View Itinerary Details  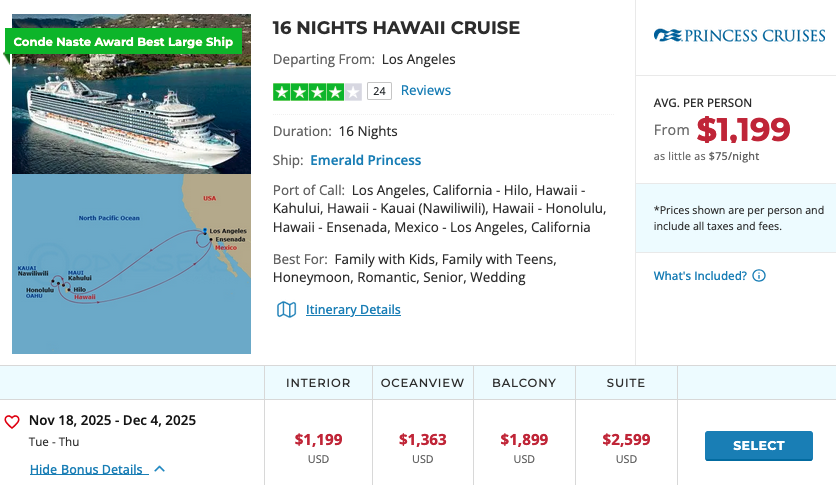tap(353, 310)
